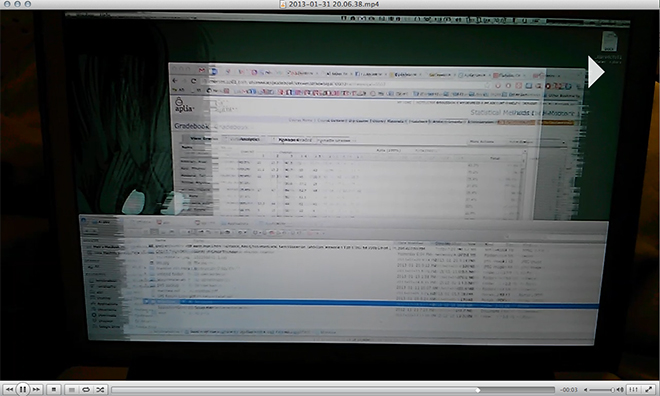This screenshot has height=396, width=660.
Task: Open the audio effects equalizer panel
Action: pyautogui.click(x=633, y=390)
